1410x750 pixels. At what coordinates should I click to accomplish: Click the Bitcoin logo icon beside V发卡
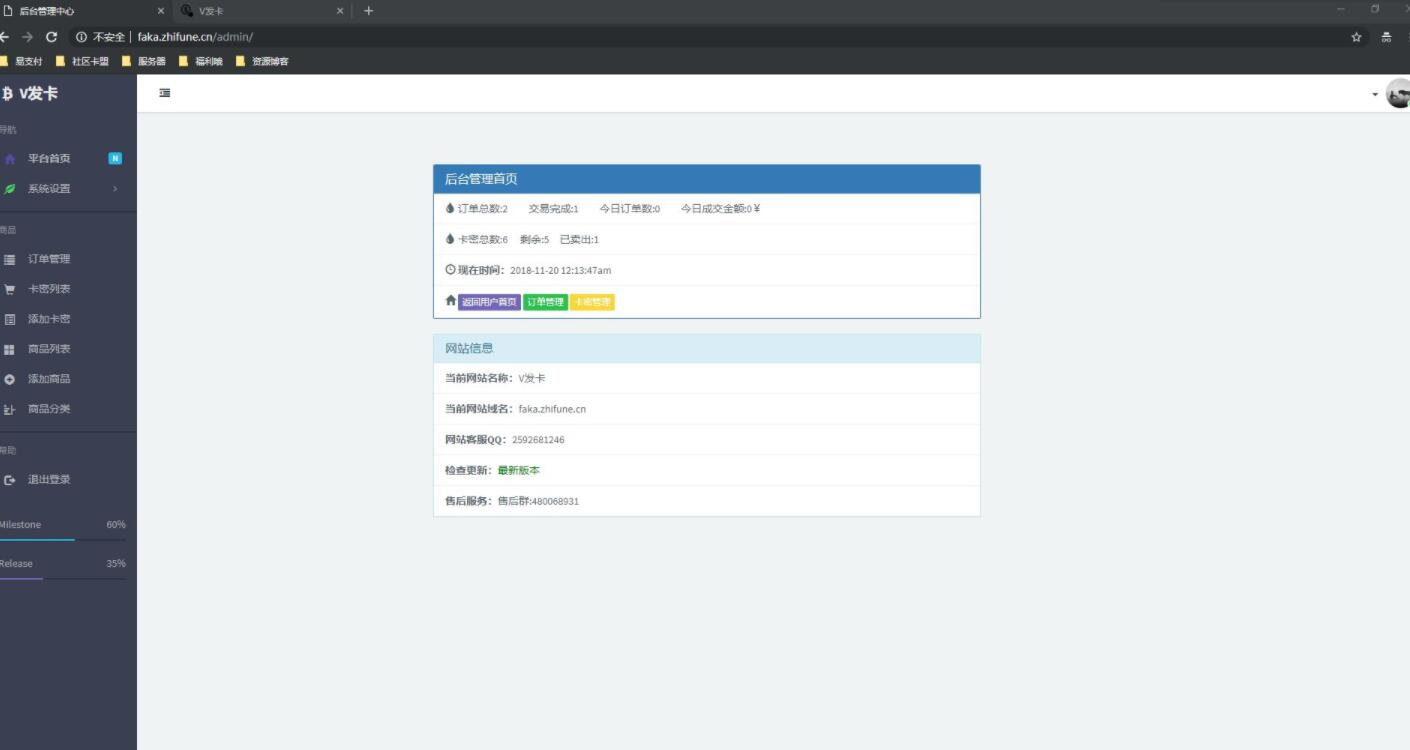(7, 93)
